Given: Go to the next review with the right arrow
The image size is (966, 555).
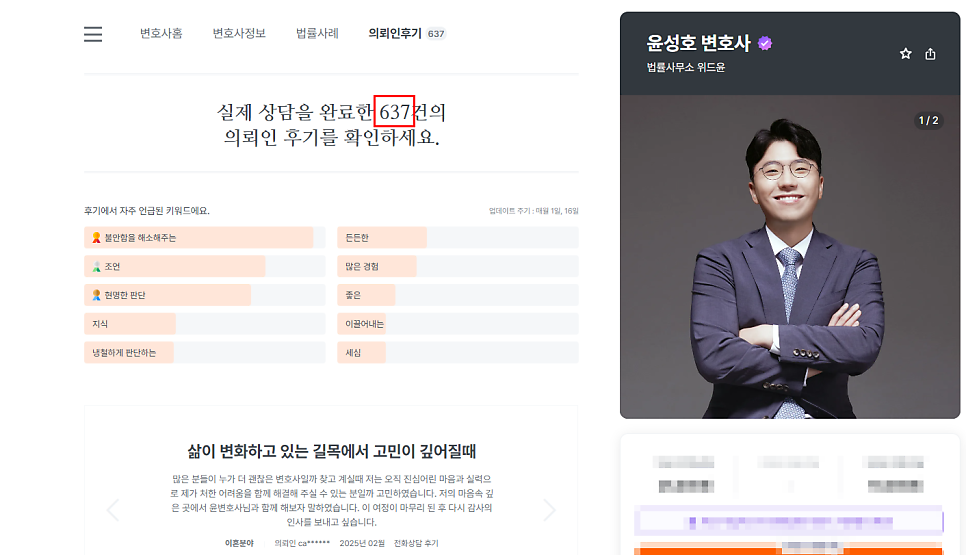Looking at the screenshot, I should (x=549, y=509).
